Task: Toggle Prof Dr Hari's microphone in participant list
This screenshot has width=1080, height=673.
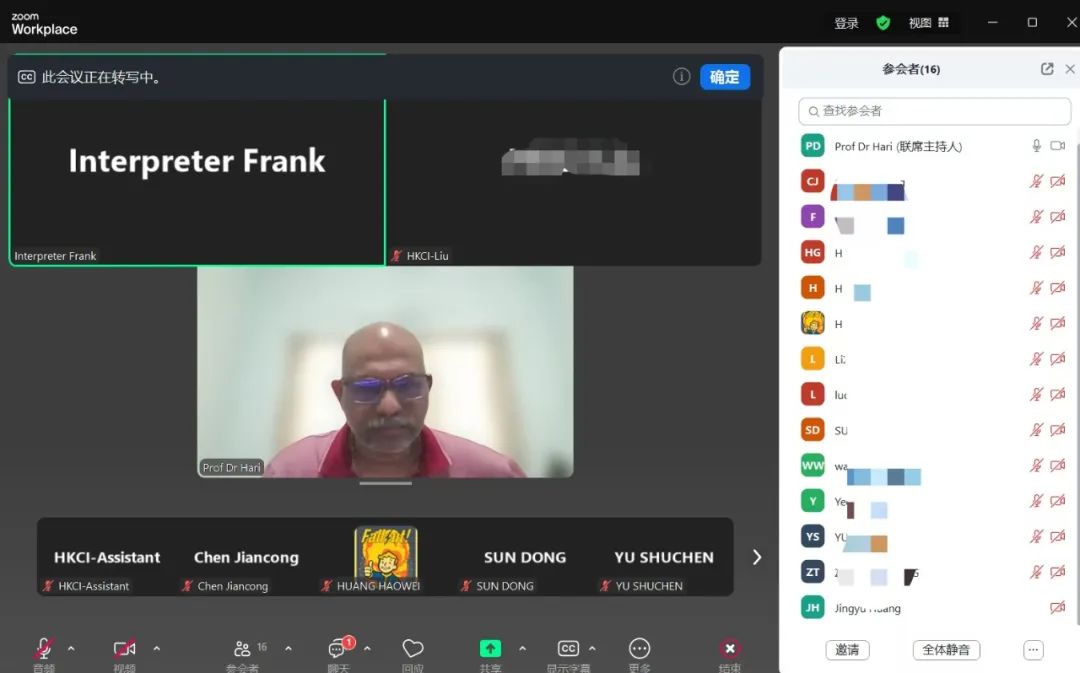Action: coord(1036,146)
